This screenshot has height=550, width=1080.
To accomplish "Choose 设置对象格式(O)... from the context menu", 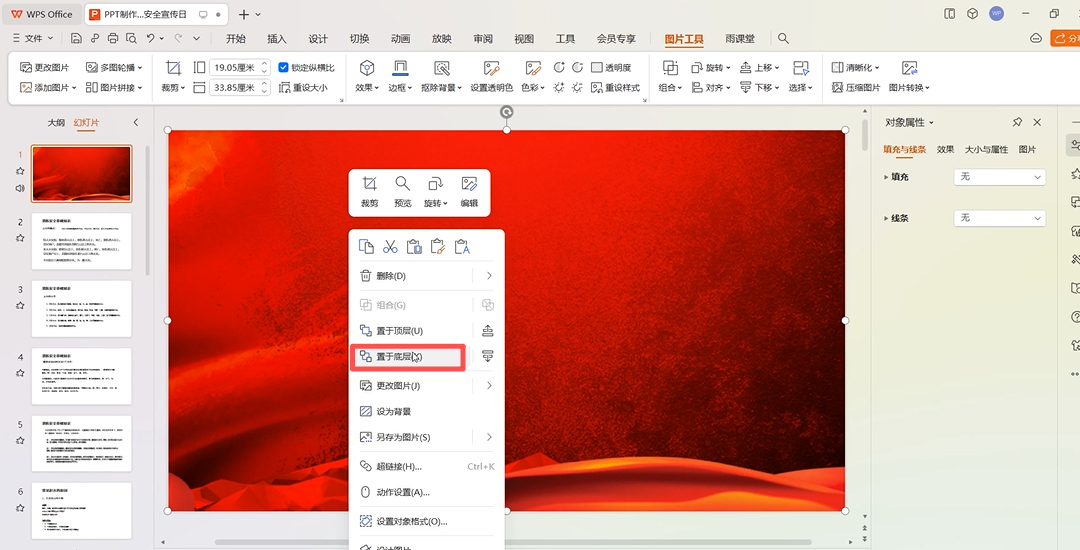I will (x=427, y=522).
